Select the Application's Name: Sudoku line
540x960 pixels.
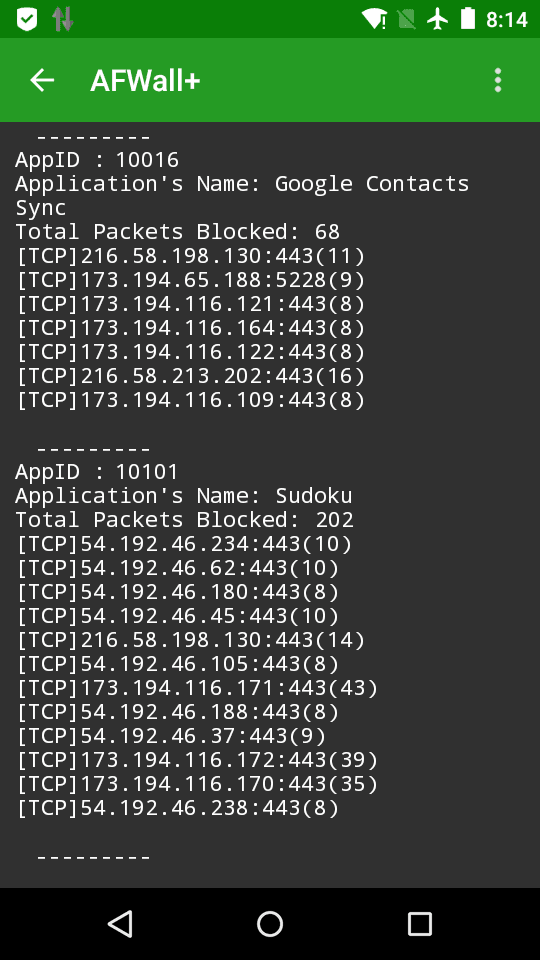pyautogui.click(x=184, y=496)
